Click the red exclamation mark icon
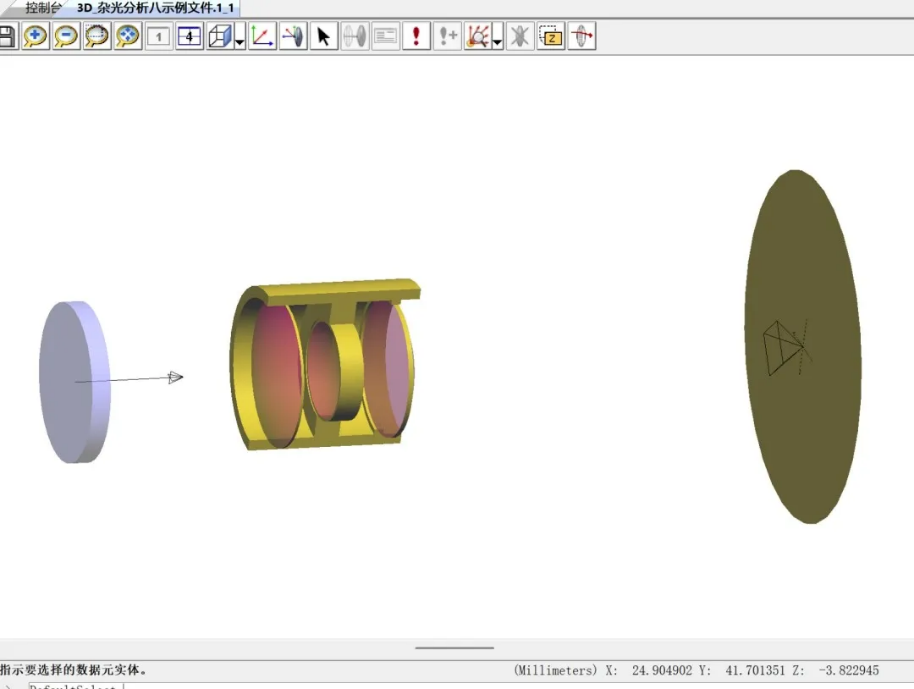 416,38
